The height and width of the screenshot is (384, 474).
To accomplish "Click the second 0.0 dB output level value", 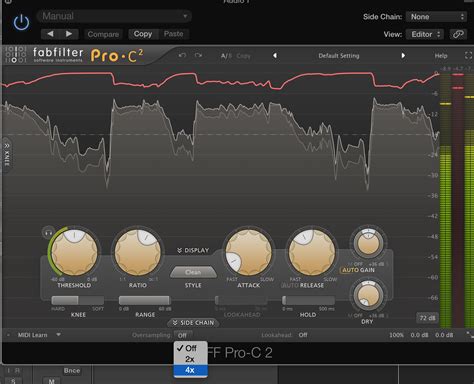I will pos(444,335).
